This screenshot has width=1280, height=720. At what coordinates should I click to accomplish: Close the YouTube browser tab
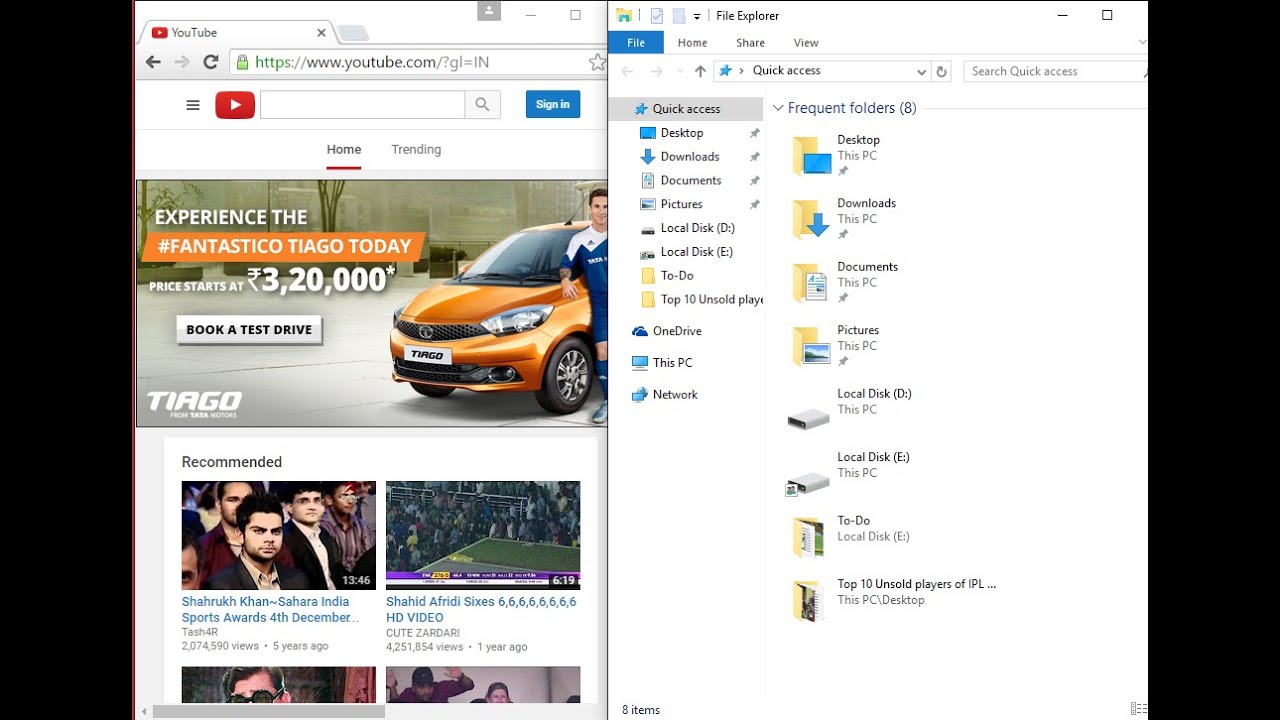tap(321, 33)
